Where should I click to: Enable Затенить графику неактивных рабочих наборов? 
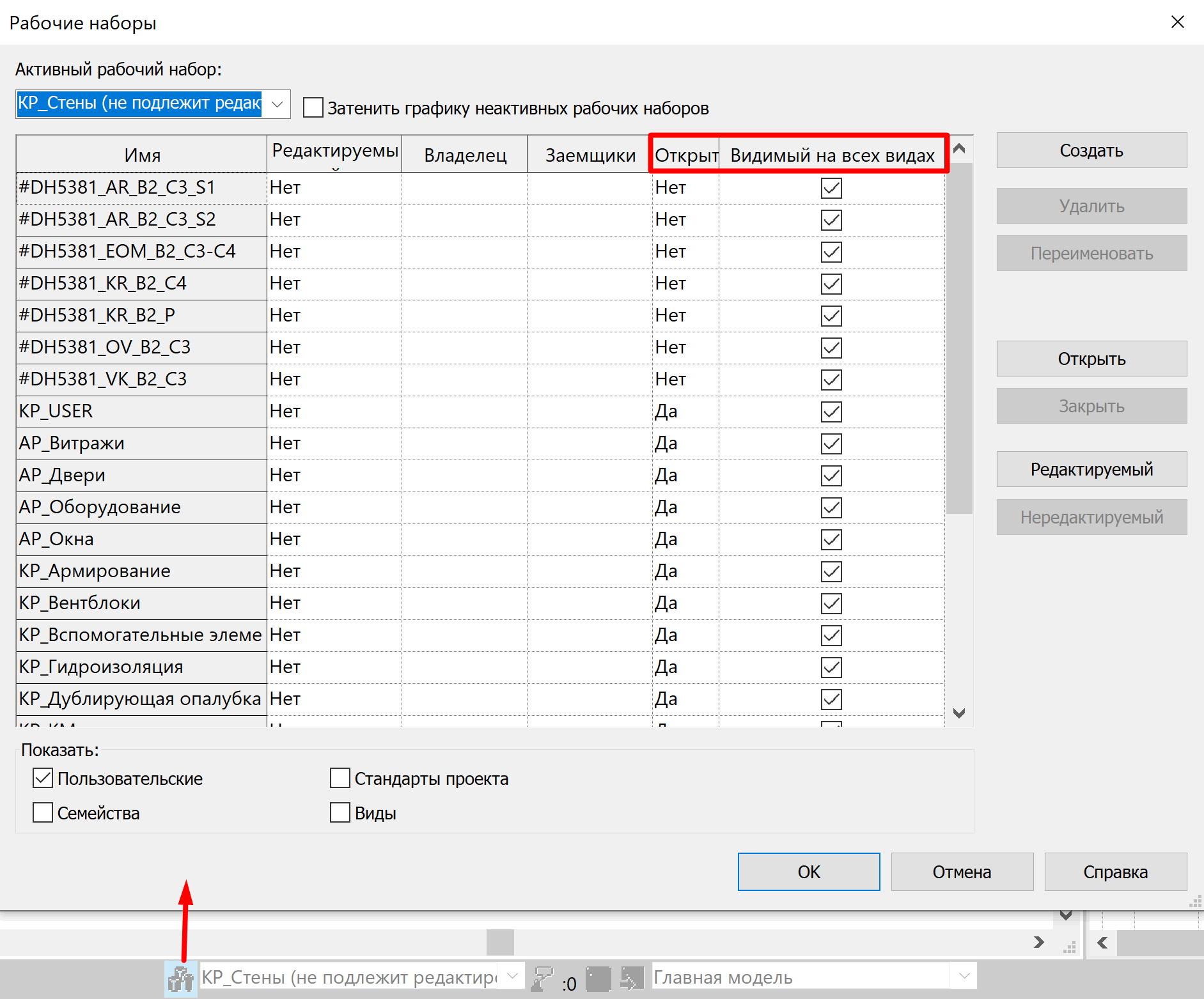(313, 108)
